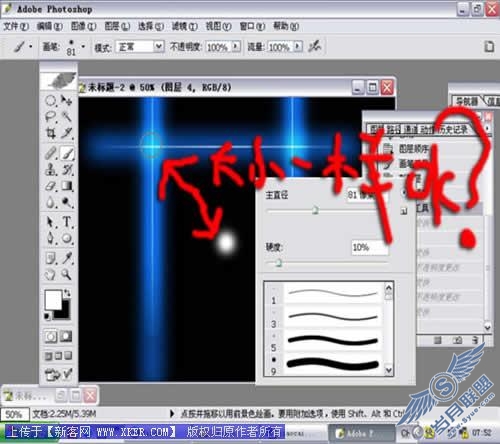
Task: Adjust the 硬度 hardness slider
Action: pos(278,263)
